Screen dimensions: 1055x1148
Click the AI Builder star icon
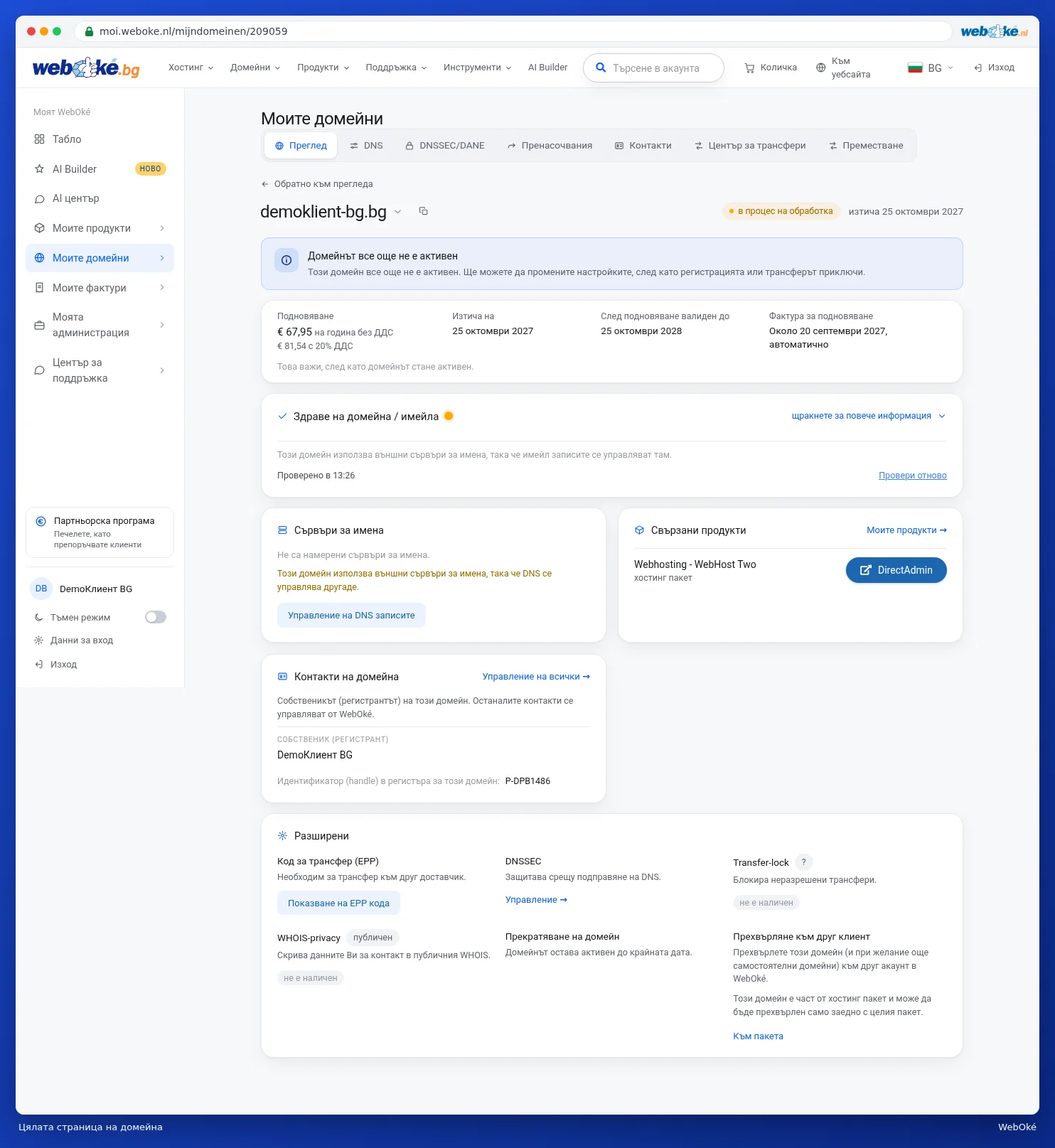pos(39,169)
